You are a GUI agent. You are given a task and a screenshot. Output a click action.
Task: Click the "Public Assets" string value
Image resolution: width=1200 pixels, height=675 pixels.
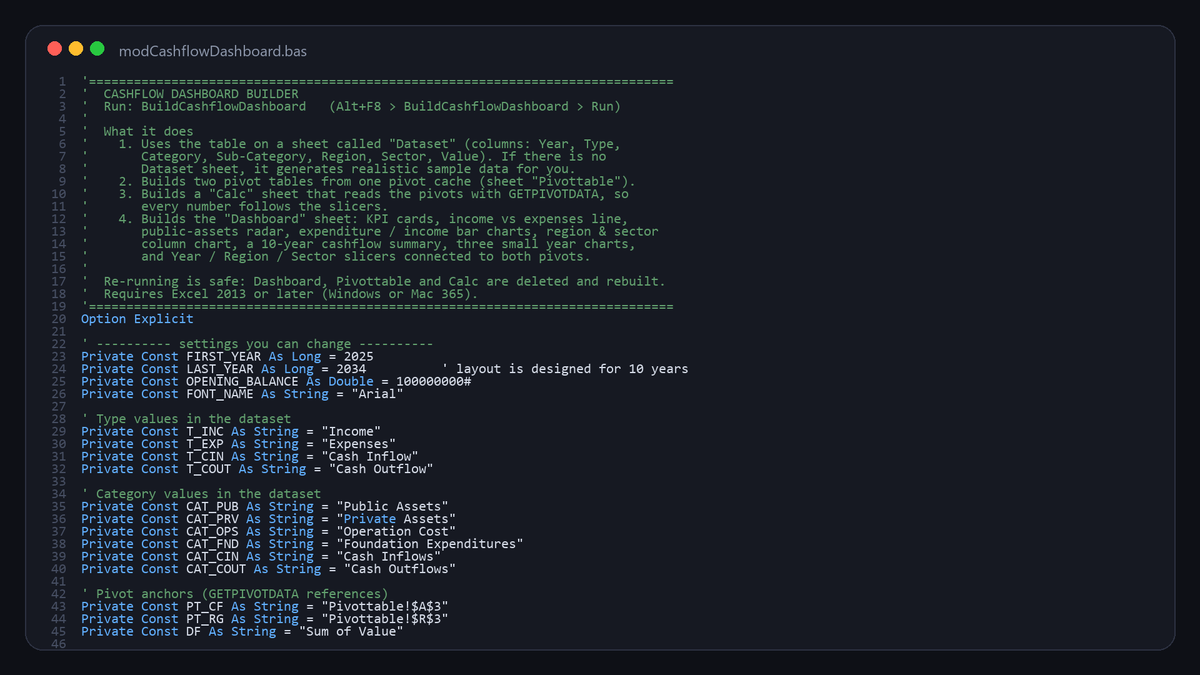point(392,506)
